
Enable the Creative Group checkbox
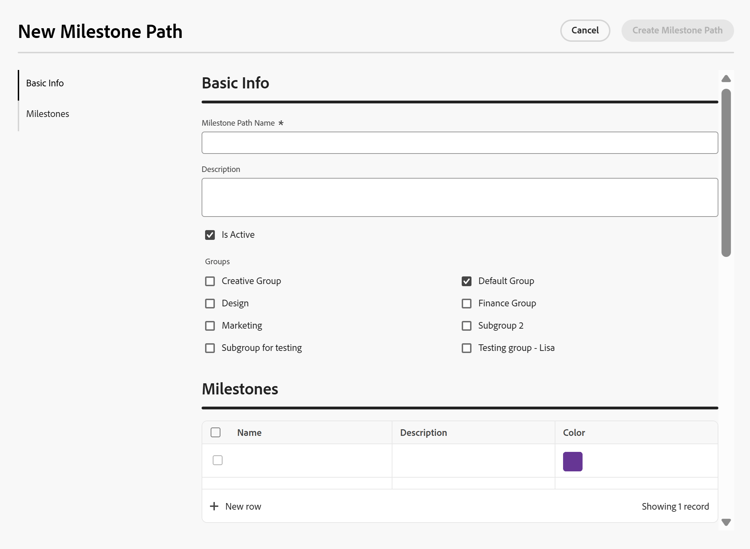(x=210, y=281)
